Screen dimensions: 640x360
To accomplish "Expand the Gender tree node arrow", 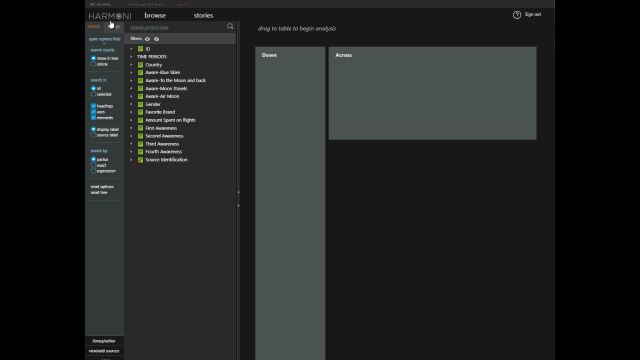I will pyautogui.click(x=131, y=104).
